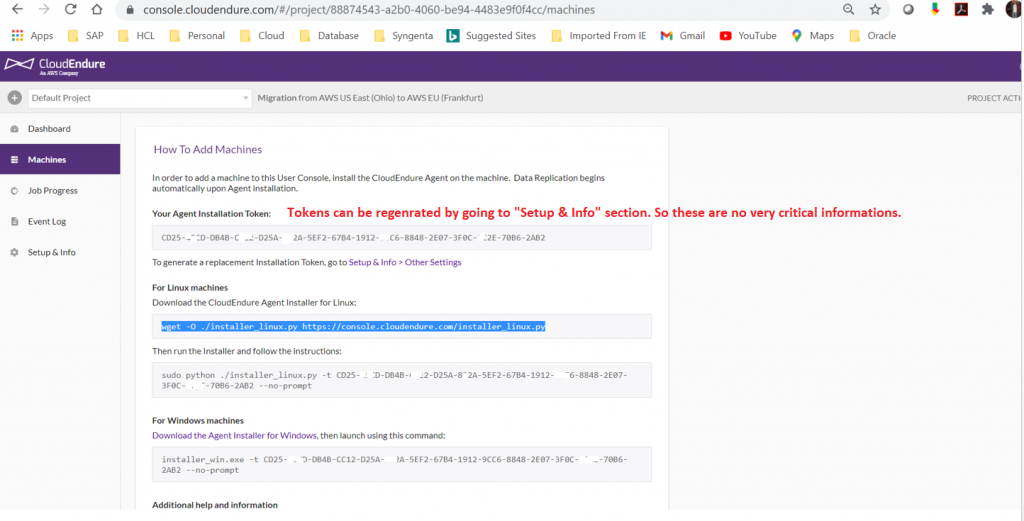Click the add project plus icon
Image resolution: width=1024 pixels, height=521 pixels.
coord(14,98)
